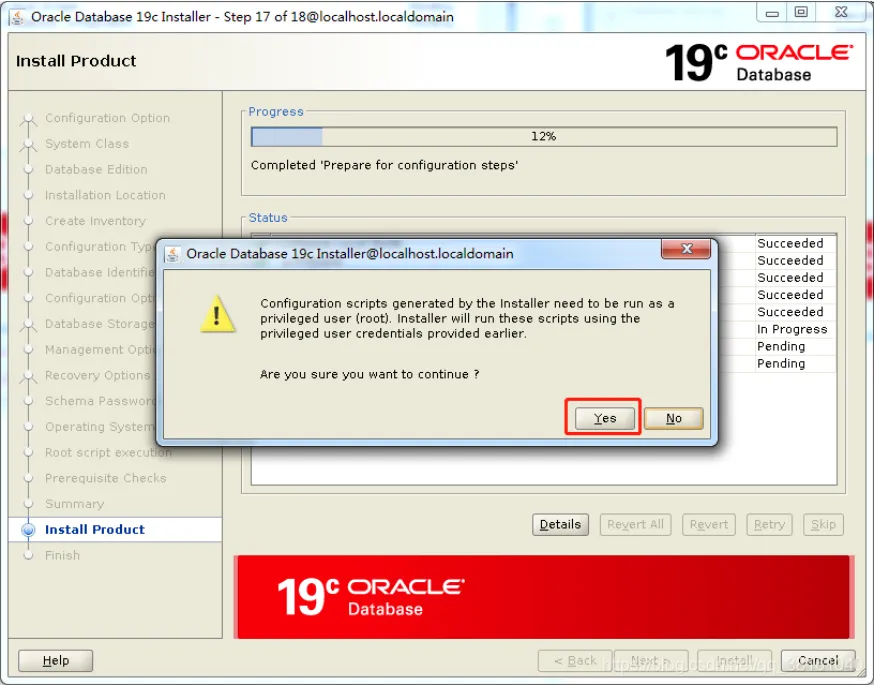874x685 pixels.
Task: Confirm with the Yes button
Action: tap(605, 418)
